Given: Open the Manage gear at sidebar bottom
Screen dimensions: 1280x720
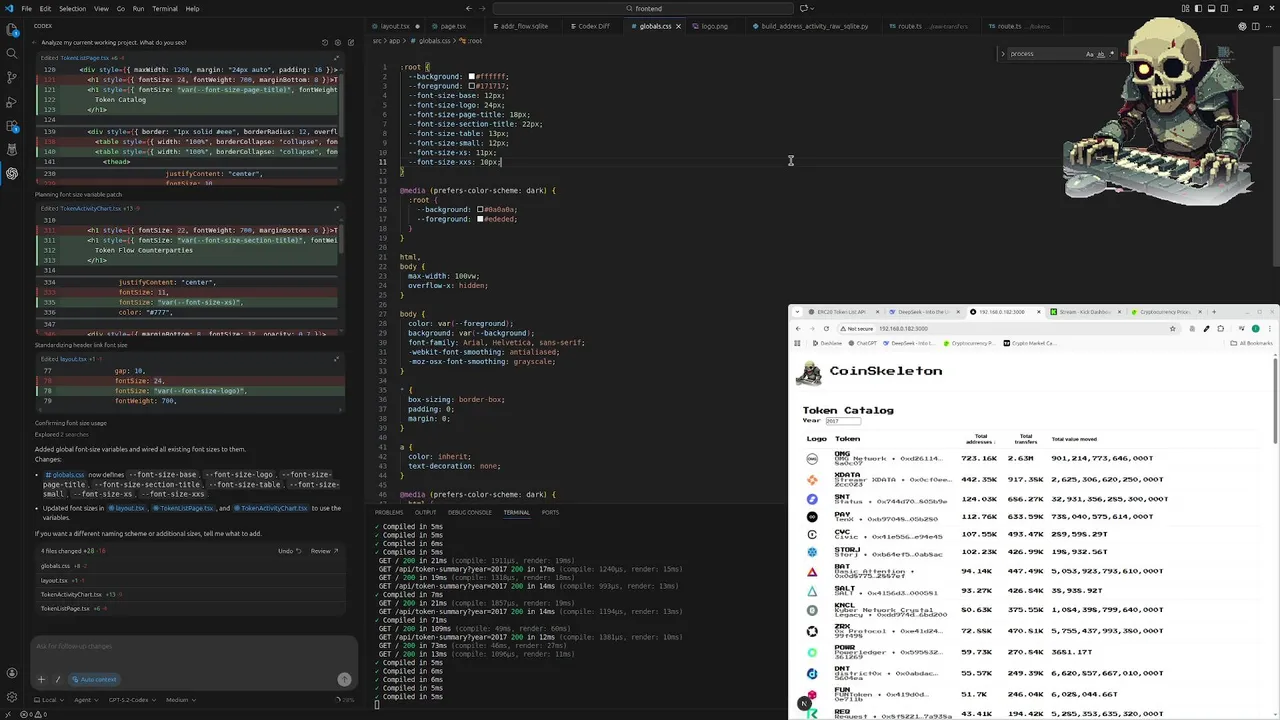Looking at the screenshot, I should point(12,697).
